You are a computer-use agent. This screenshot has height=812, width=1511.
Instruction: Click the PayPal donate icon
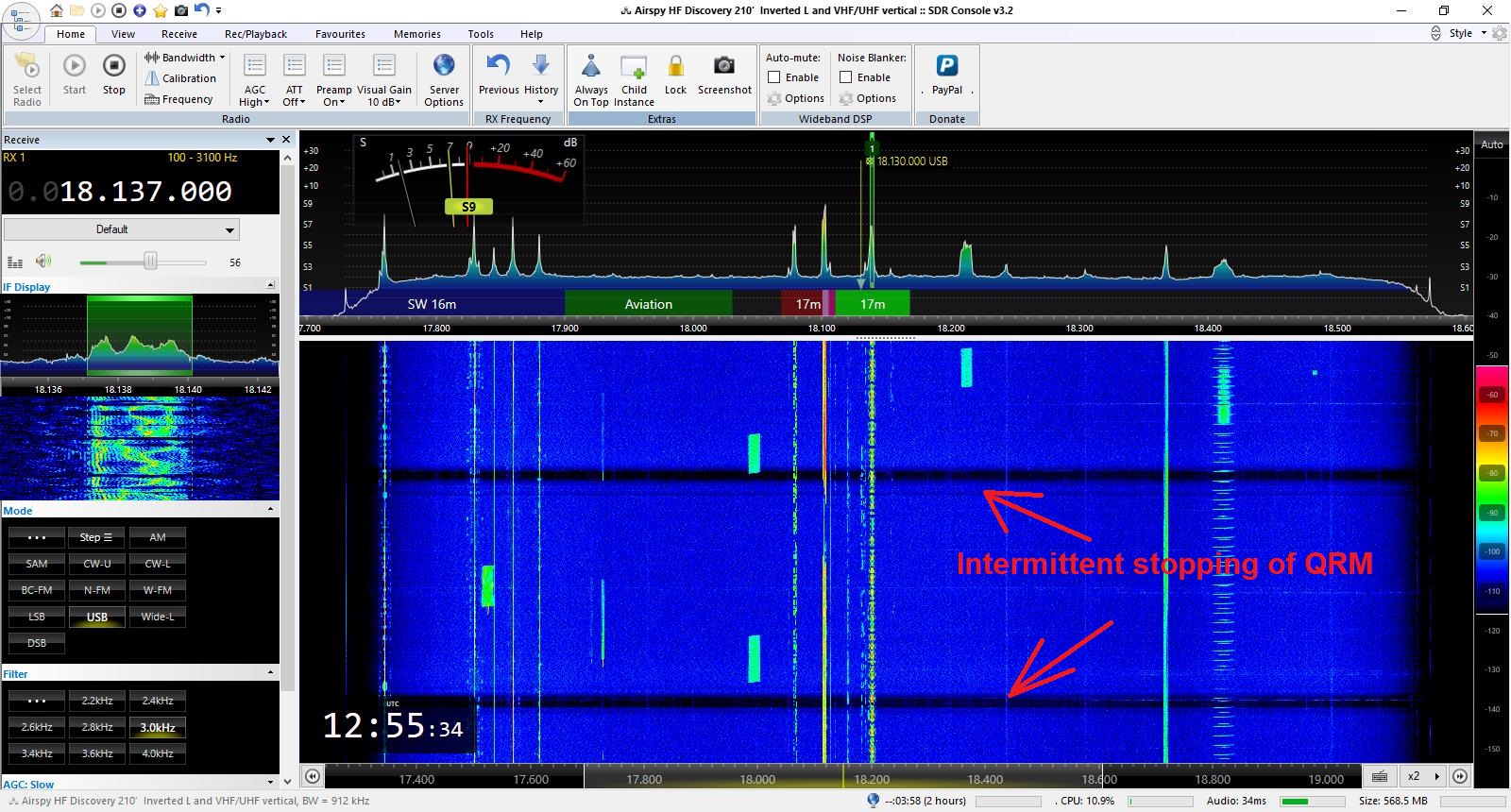click(946, 66)
